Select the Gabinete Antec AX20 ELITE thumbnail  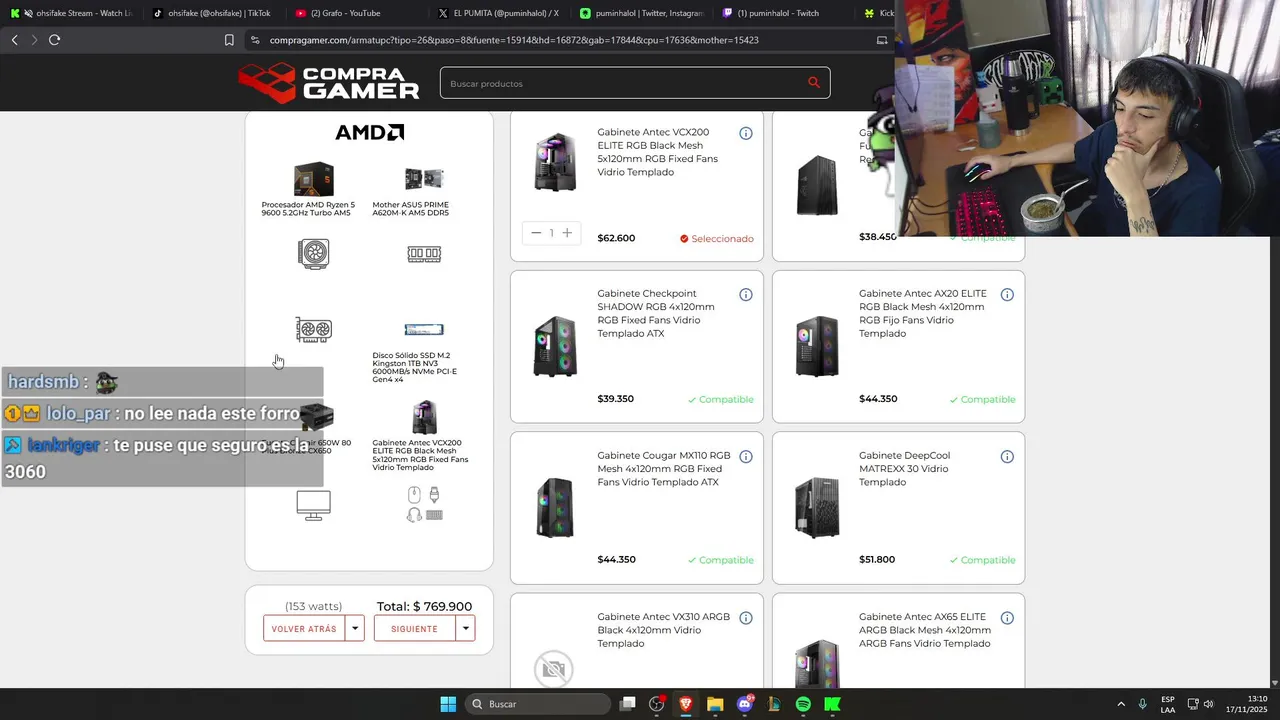coord(817,346)
